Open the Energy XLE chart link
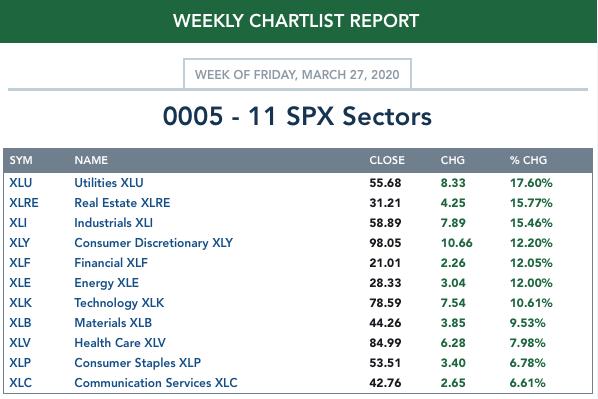The image size is (598, 399). (106, 283)
